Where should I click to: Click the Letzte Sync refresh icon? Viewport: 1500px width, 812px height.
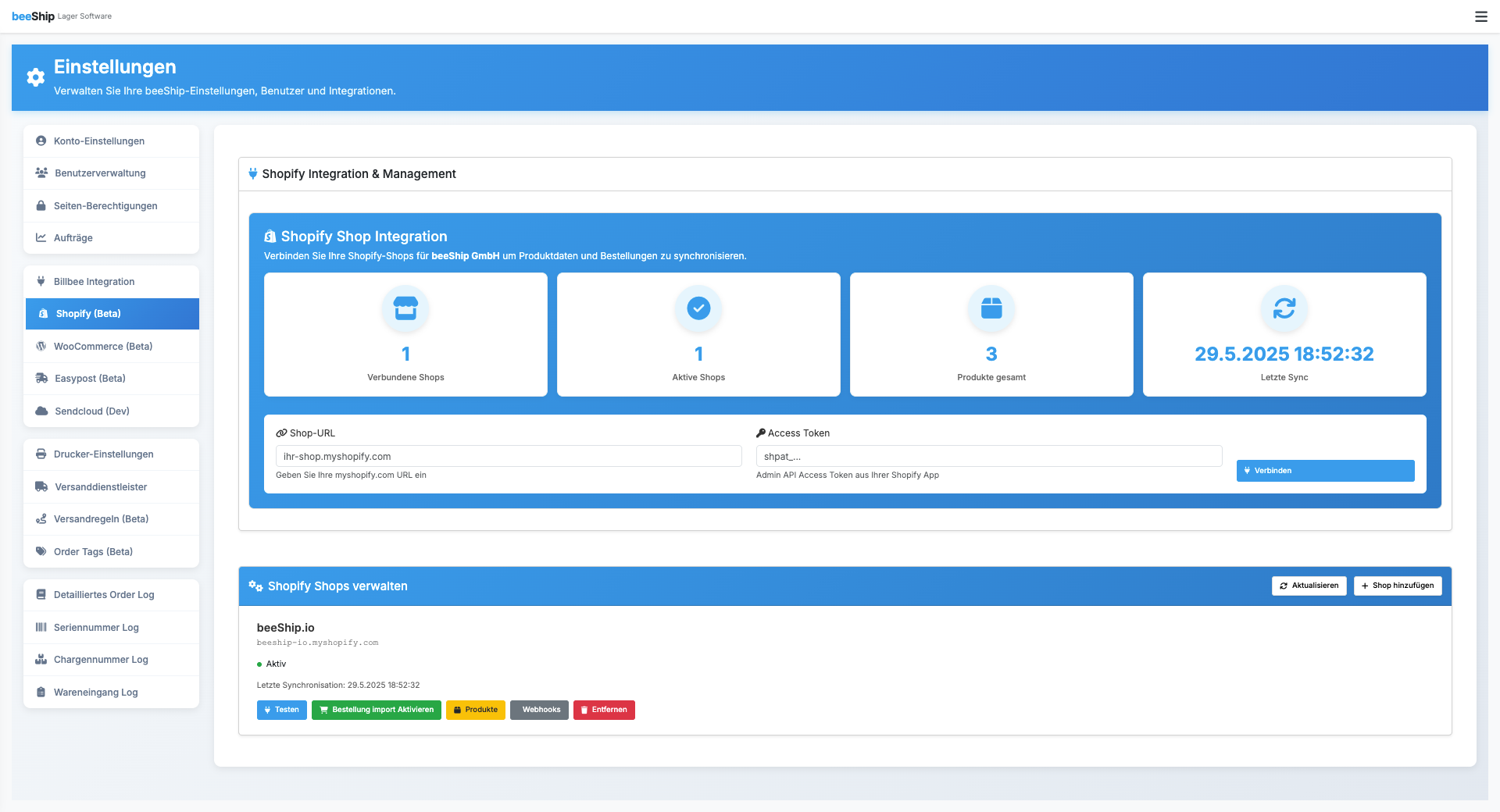pyautogui.click(x=1284, y=308)
